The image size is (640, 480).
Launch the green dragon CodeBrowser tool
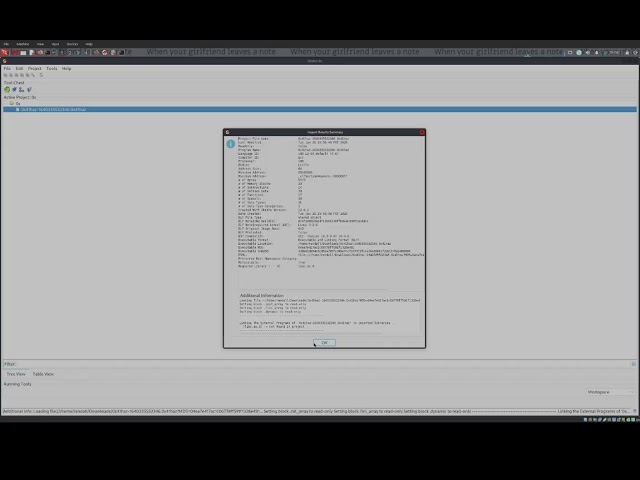(x=7, y=89)
